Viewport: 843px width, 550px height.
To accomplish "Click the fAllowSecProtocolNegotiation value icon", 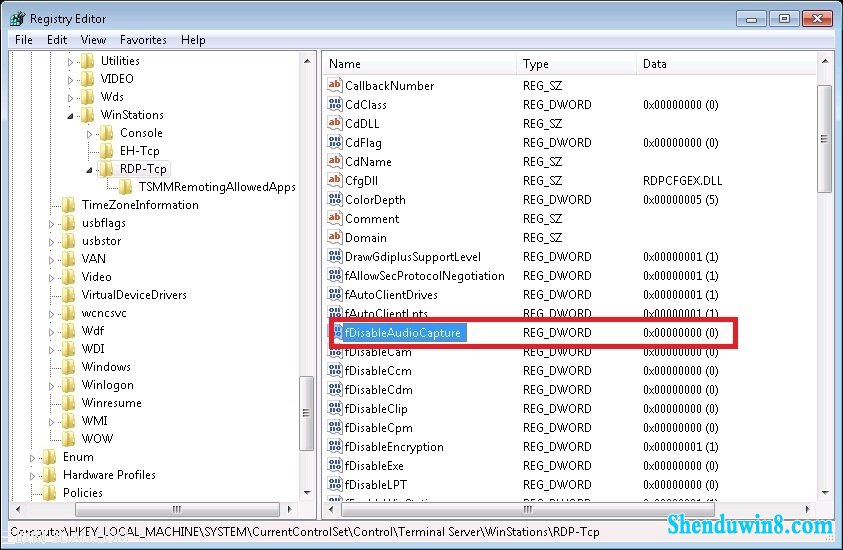I will coord(334,275).
